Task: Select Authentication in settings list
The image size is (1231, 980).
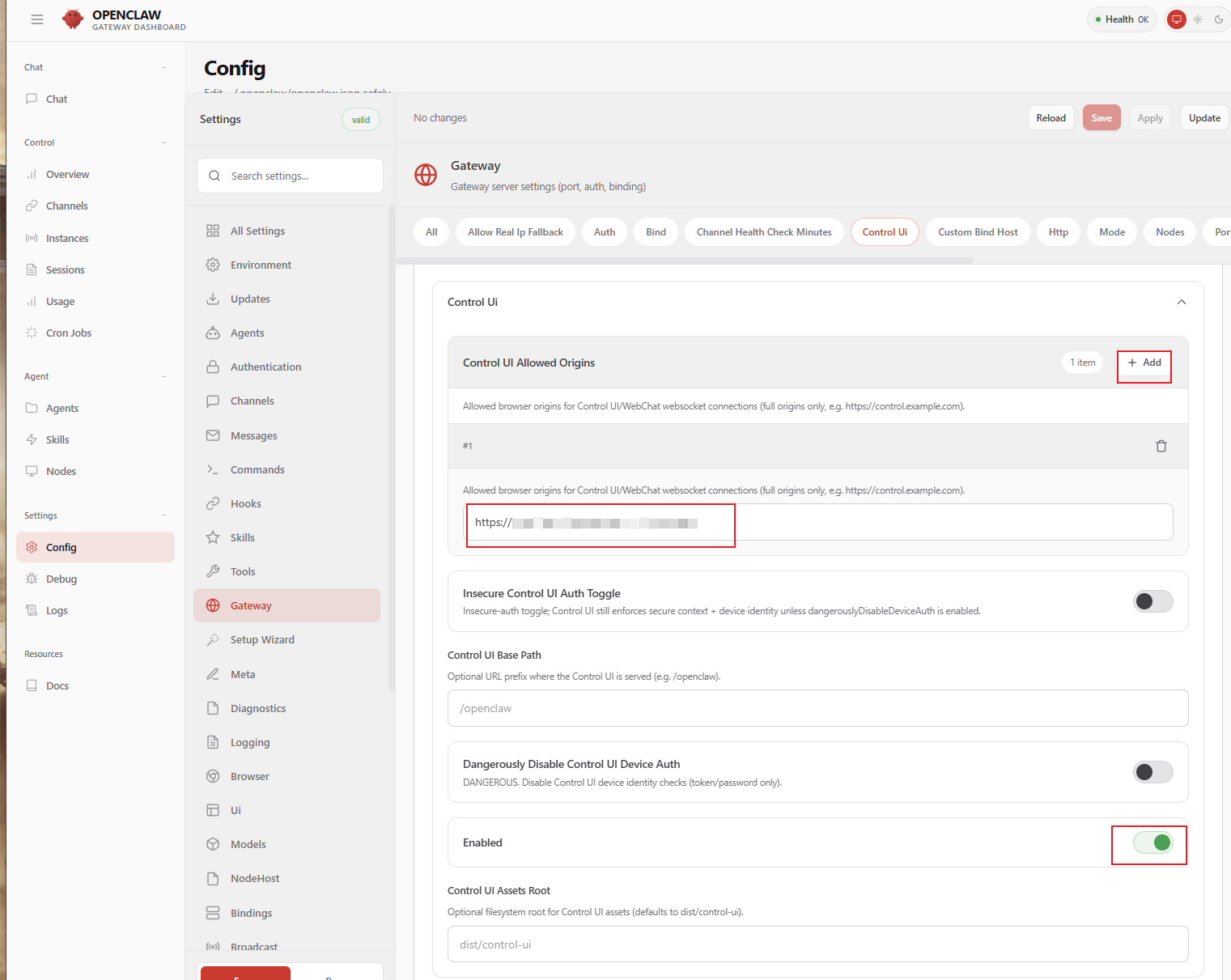Action: pos(265,367)
